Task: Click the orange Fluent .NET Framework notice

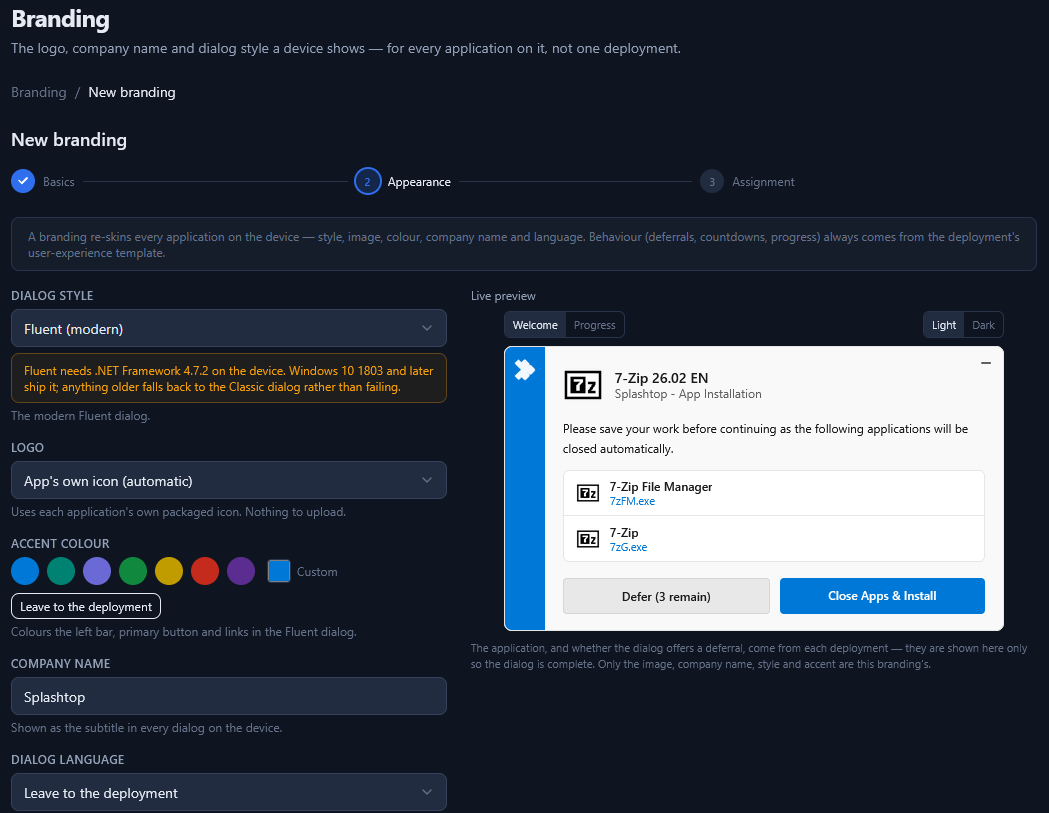Action: tap(229, 378)
